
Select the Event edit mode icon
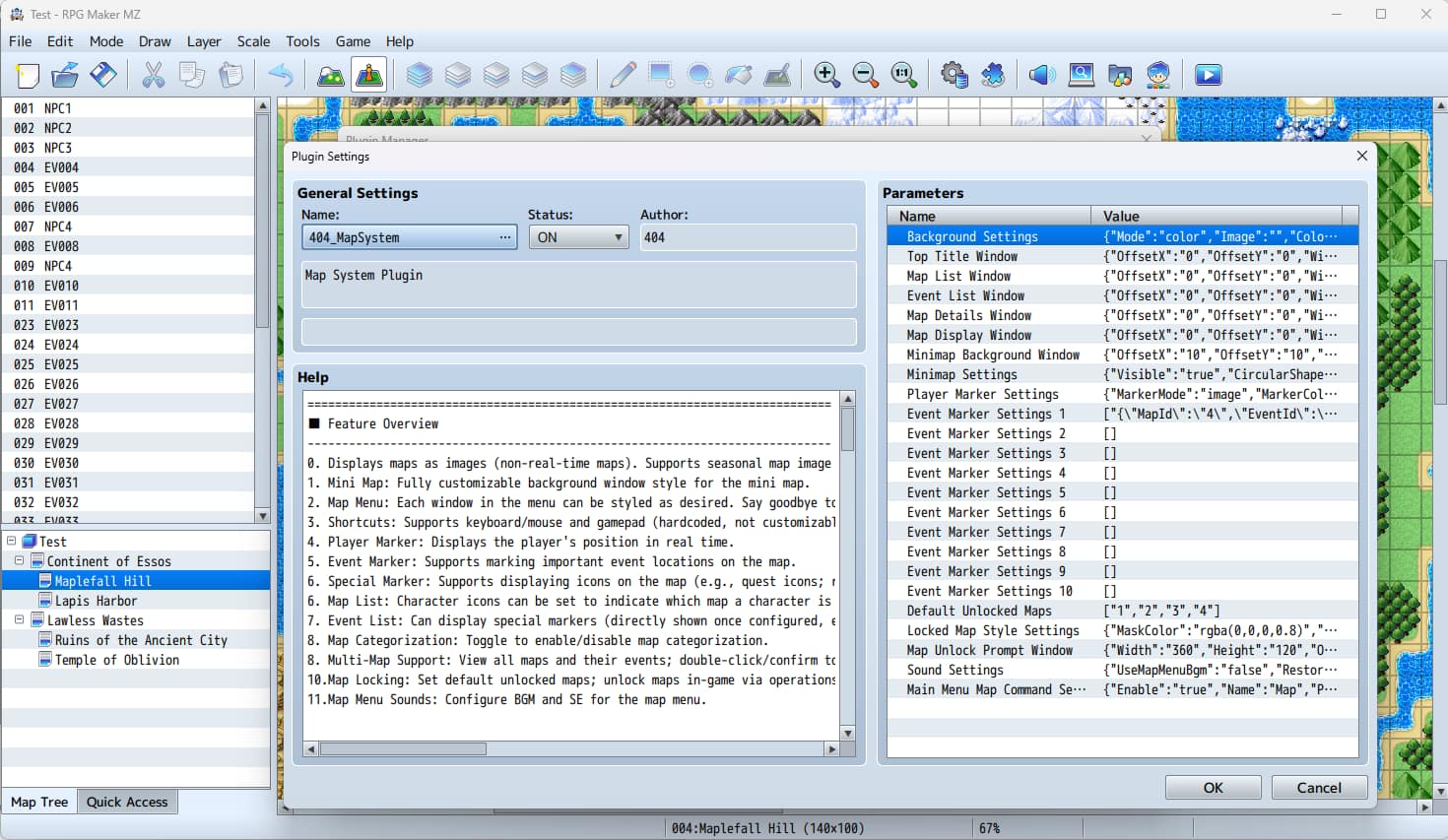click(x=369, y=75)
